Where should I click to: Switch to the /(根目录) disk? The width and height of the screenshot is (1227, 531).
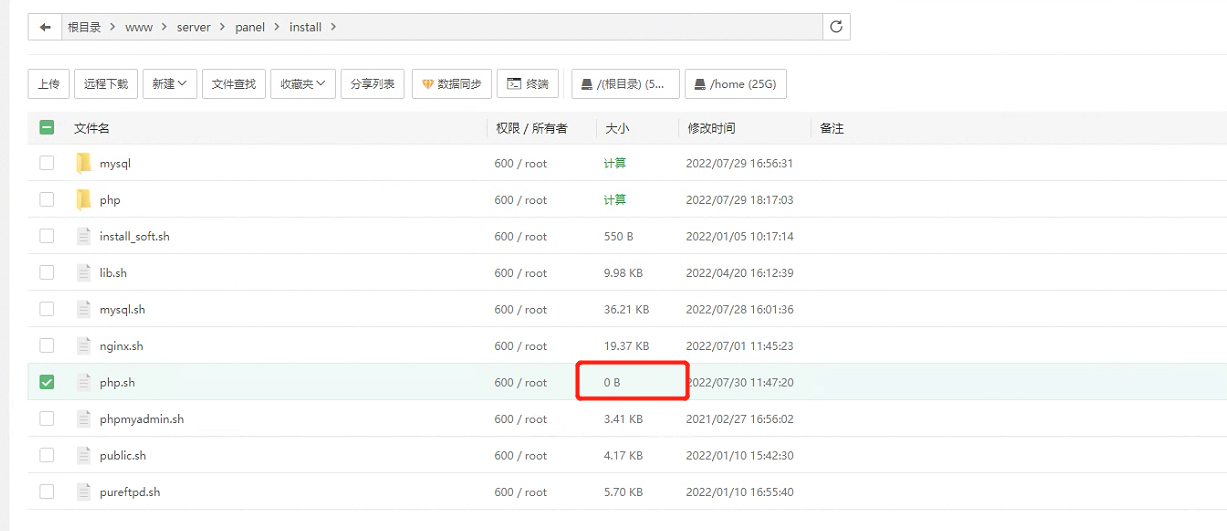click(625, 84)
